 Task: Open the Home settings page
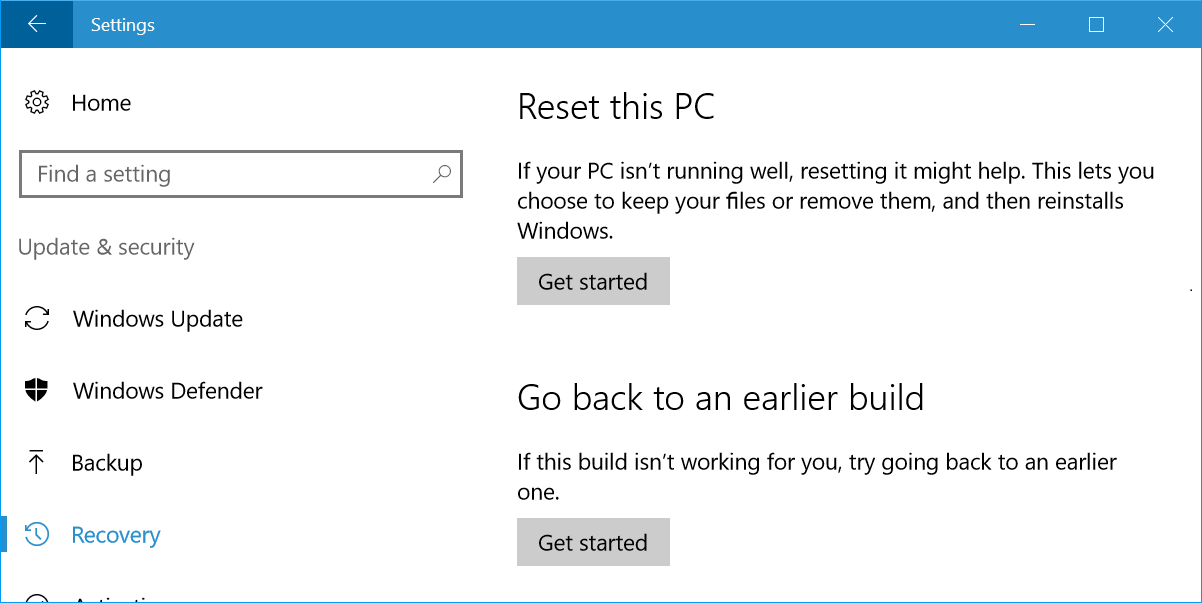tap(101, 103)
